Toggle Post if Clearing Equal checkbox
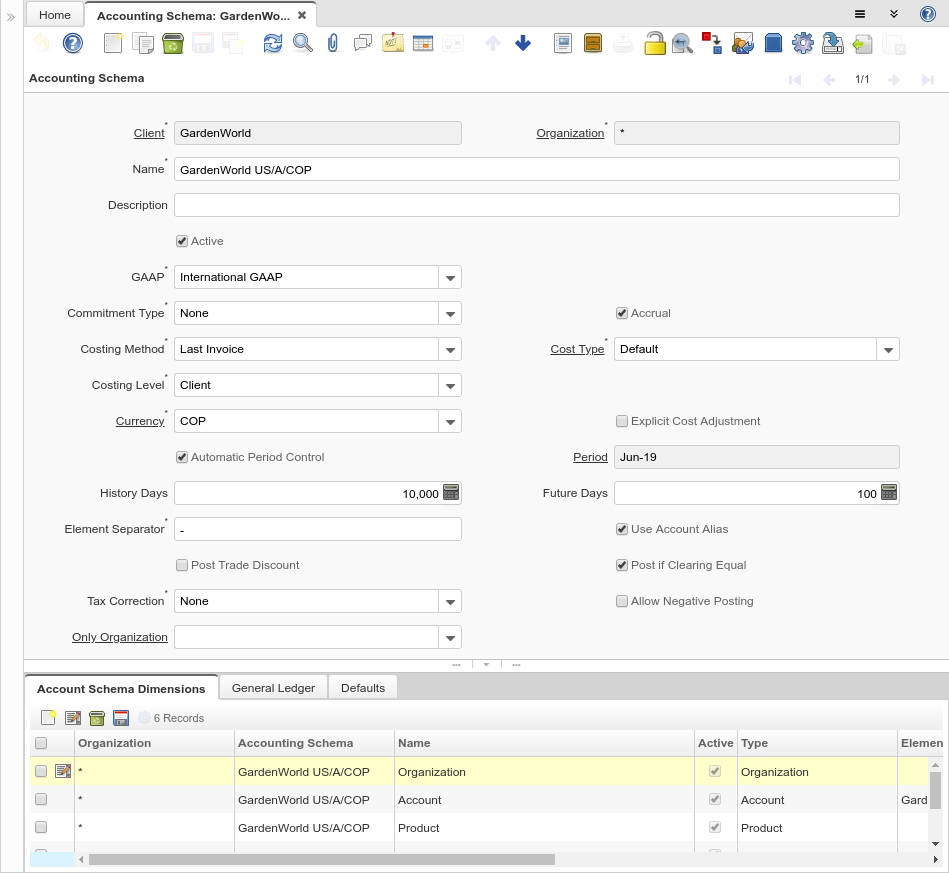 622,565
